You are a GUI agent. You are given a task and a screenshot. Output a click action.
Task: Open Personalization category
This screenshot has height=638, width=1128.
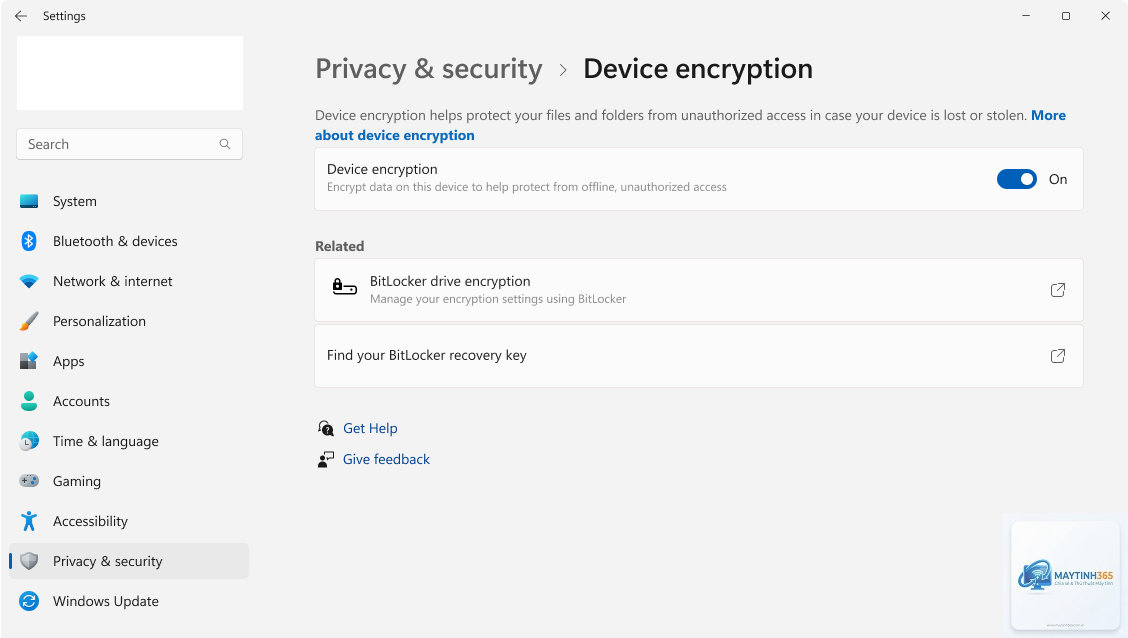pyautogui.click(x=129, y=322)
